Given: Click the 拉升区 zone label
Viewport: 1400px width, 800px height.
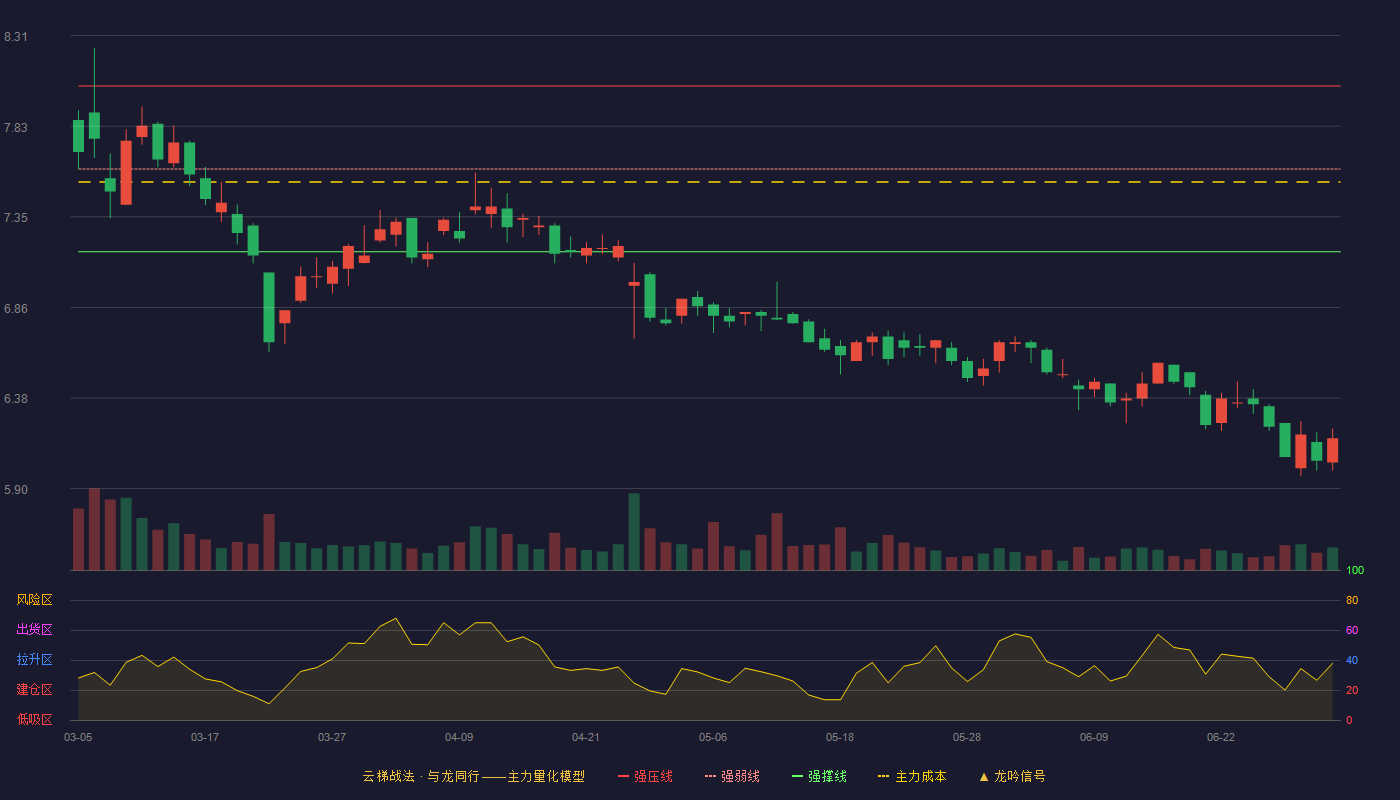Looking at the screenshot, I should pos(34,660).
